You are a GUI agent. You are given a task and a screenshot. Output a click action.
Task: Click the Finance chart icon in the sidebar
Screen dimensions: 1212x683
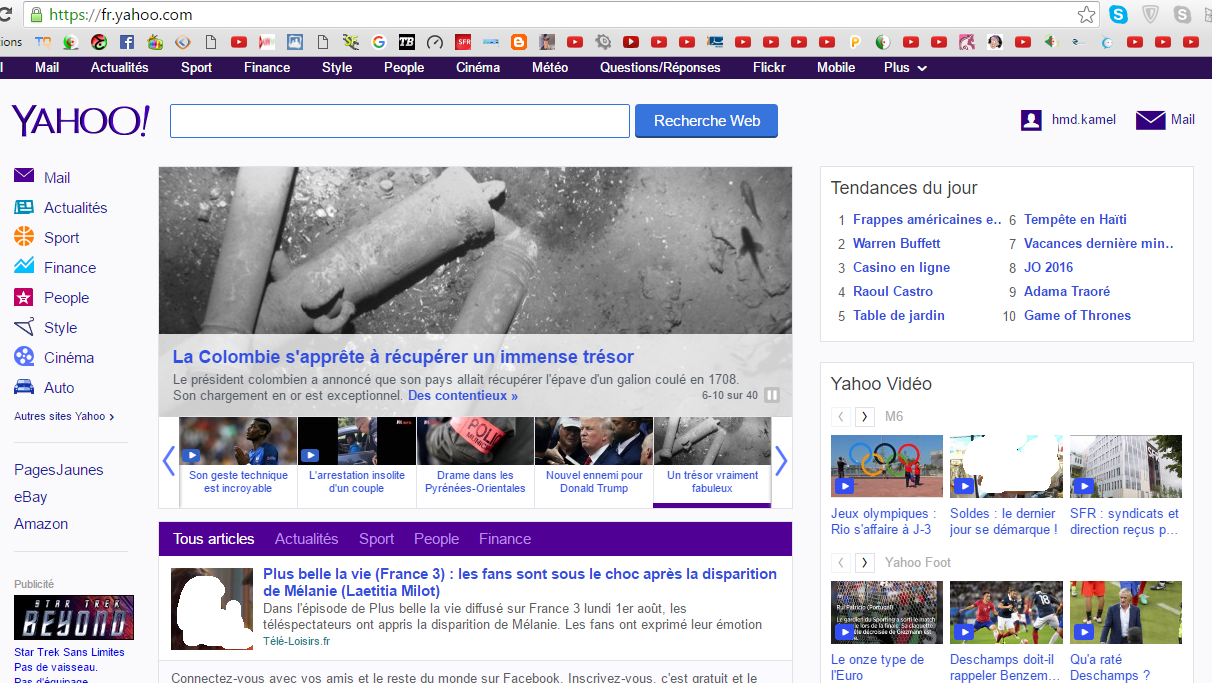coord(24,266)
